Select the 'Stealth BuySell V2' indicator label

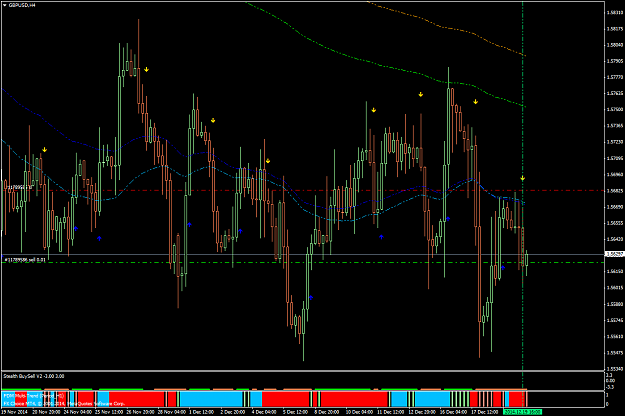pyautogui.click(x=33, y=376)
